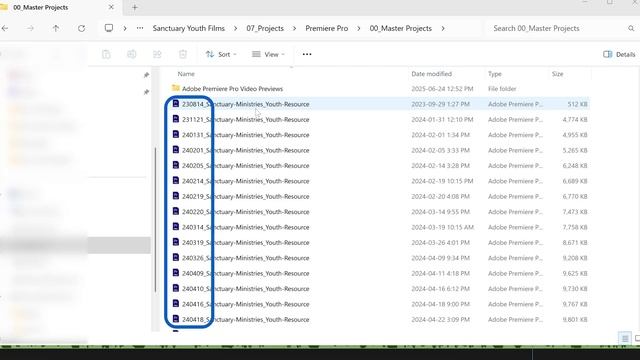Screen dimensions: 640x360
Task: Click the file icon of 240131 project
Action: 176,135
